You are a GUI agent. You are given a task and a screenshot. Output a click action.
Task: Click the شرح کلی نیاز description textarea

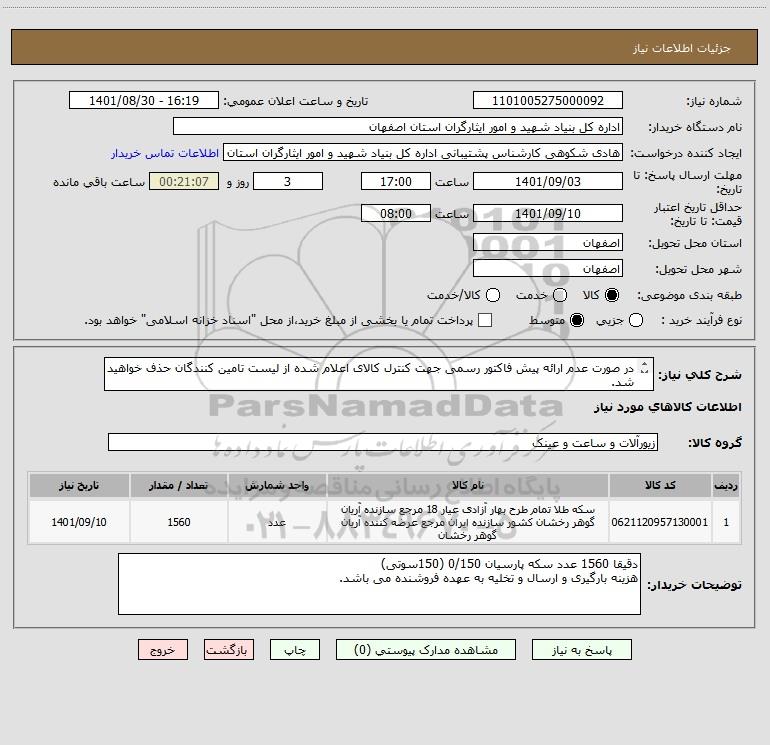(379, 374)
